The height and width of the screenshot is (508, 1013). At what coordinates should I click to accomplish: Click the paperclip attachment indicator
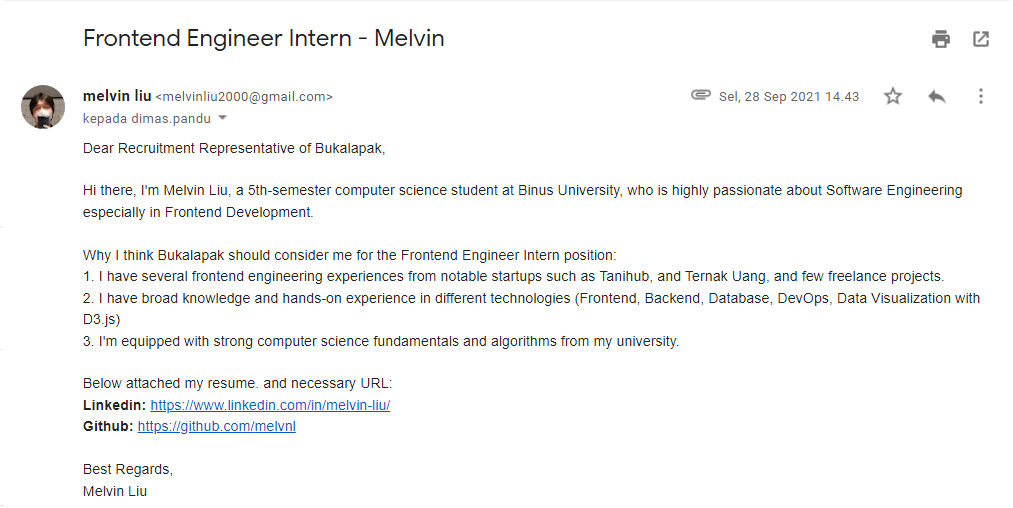[700, 95]
